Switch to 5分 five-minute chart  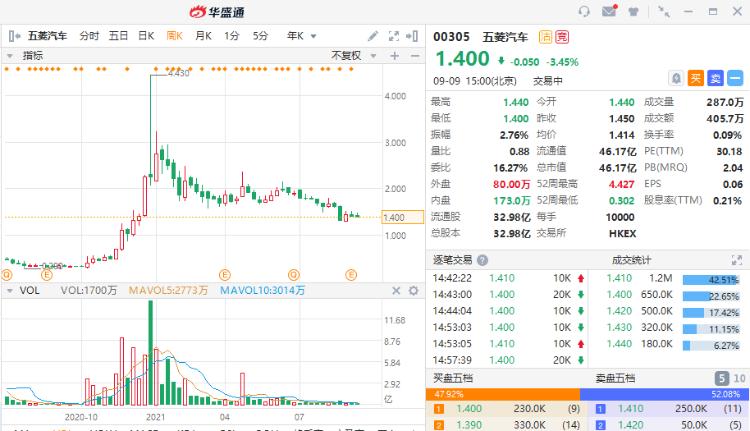(x=260, y=36)
